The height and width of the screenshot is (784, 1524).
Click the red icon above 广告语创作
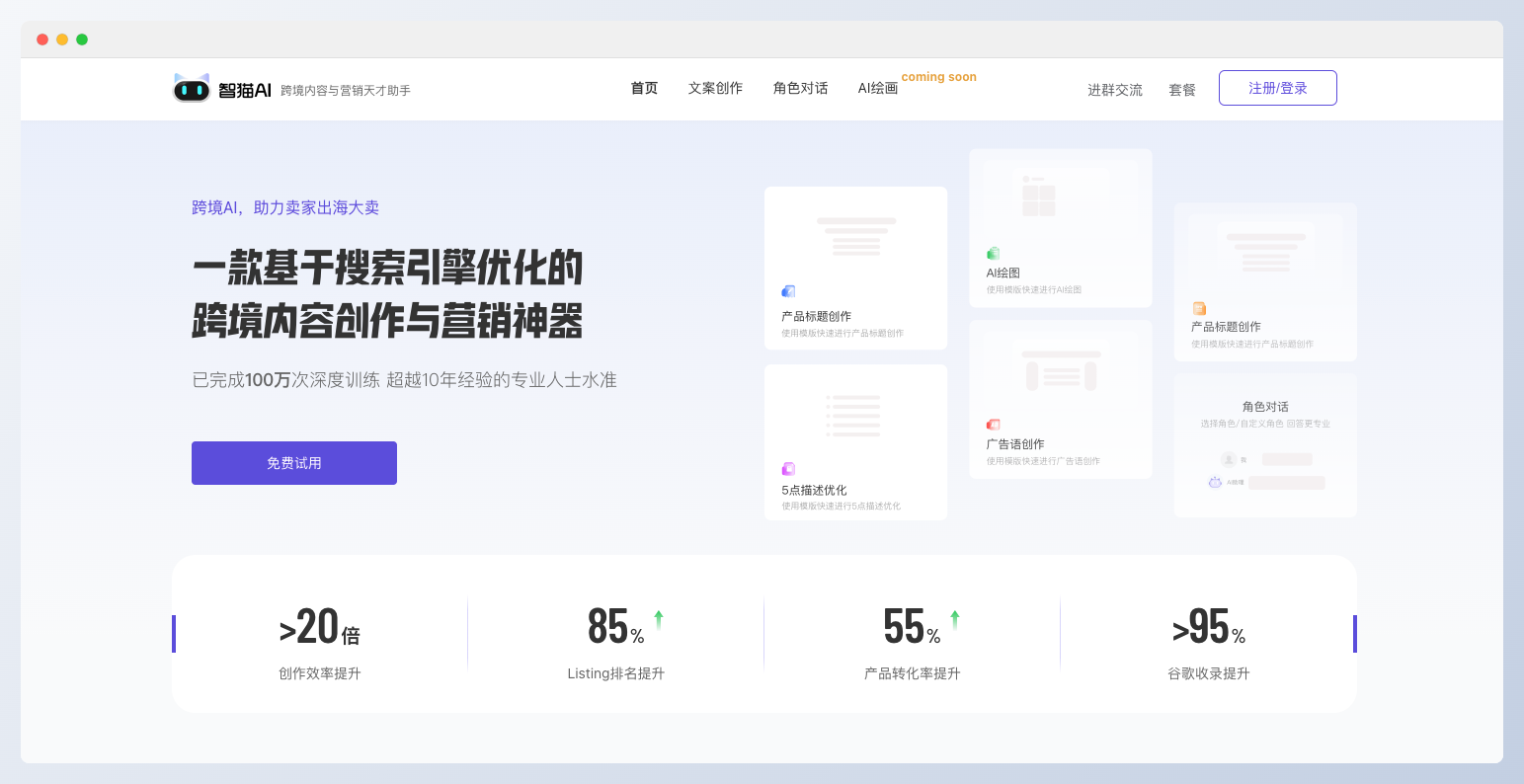993,425
